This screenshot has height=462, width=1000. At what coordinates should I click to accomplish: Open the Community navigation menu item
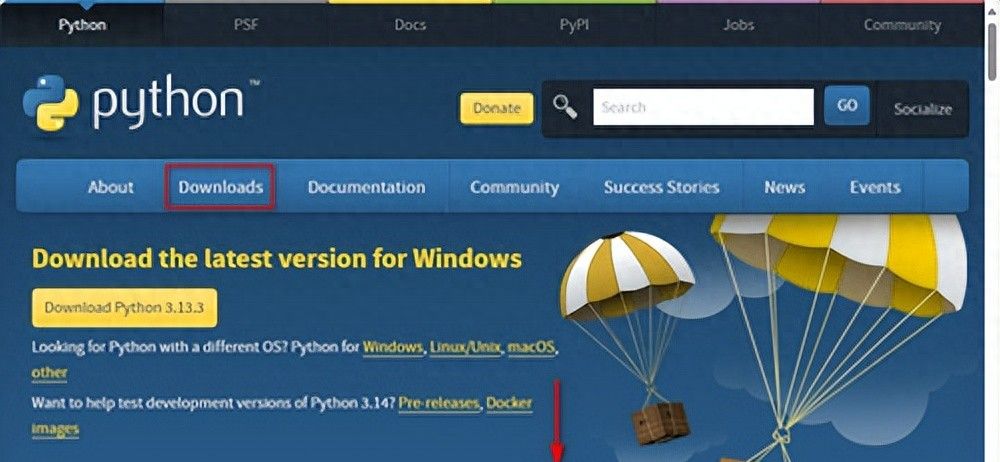[514, 187]
